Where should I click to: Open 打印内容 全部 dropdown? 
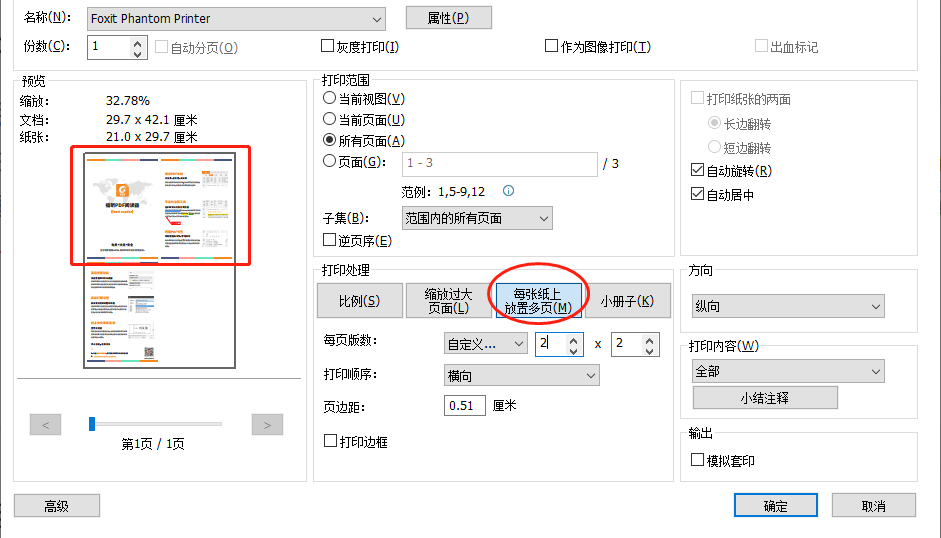[788, 372]
